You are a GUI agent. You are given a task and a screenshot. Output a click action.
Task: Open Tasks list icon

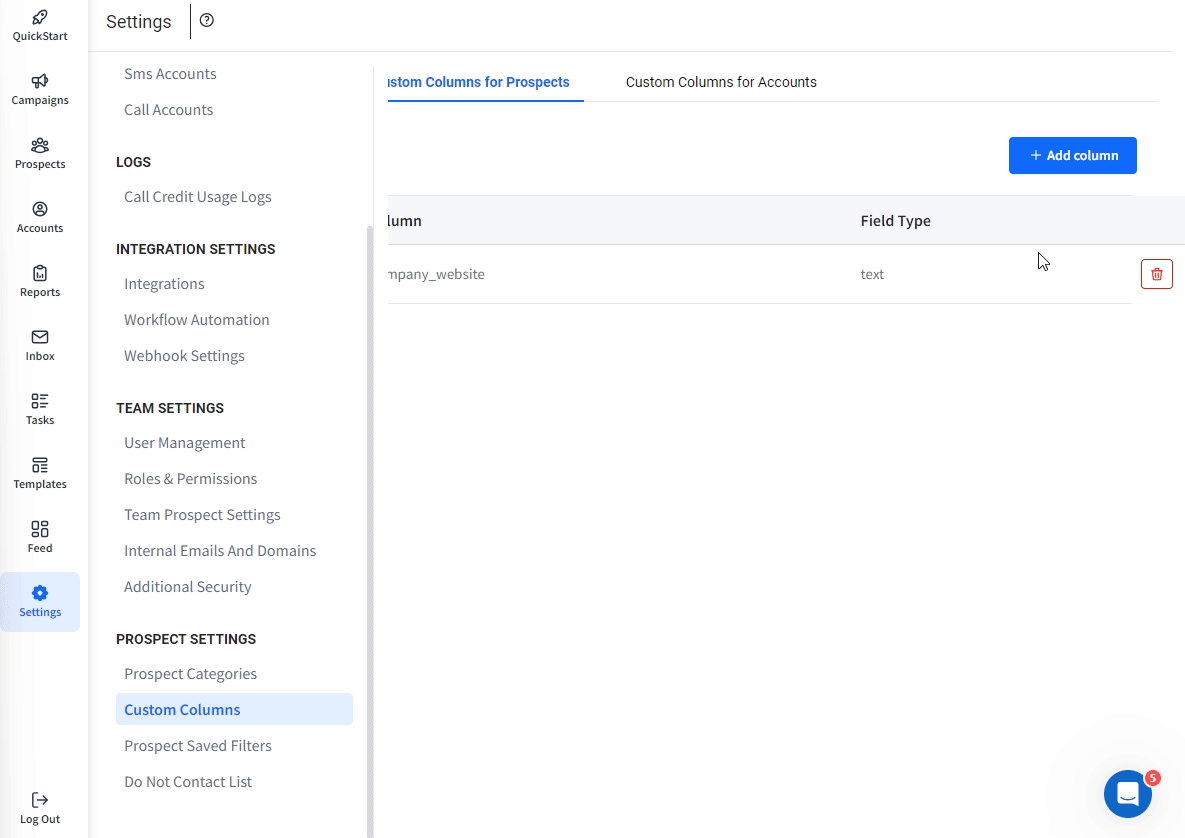tap(40, 402)
